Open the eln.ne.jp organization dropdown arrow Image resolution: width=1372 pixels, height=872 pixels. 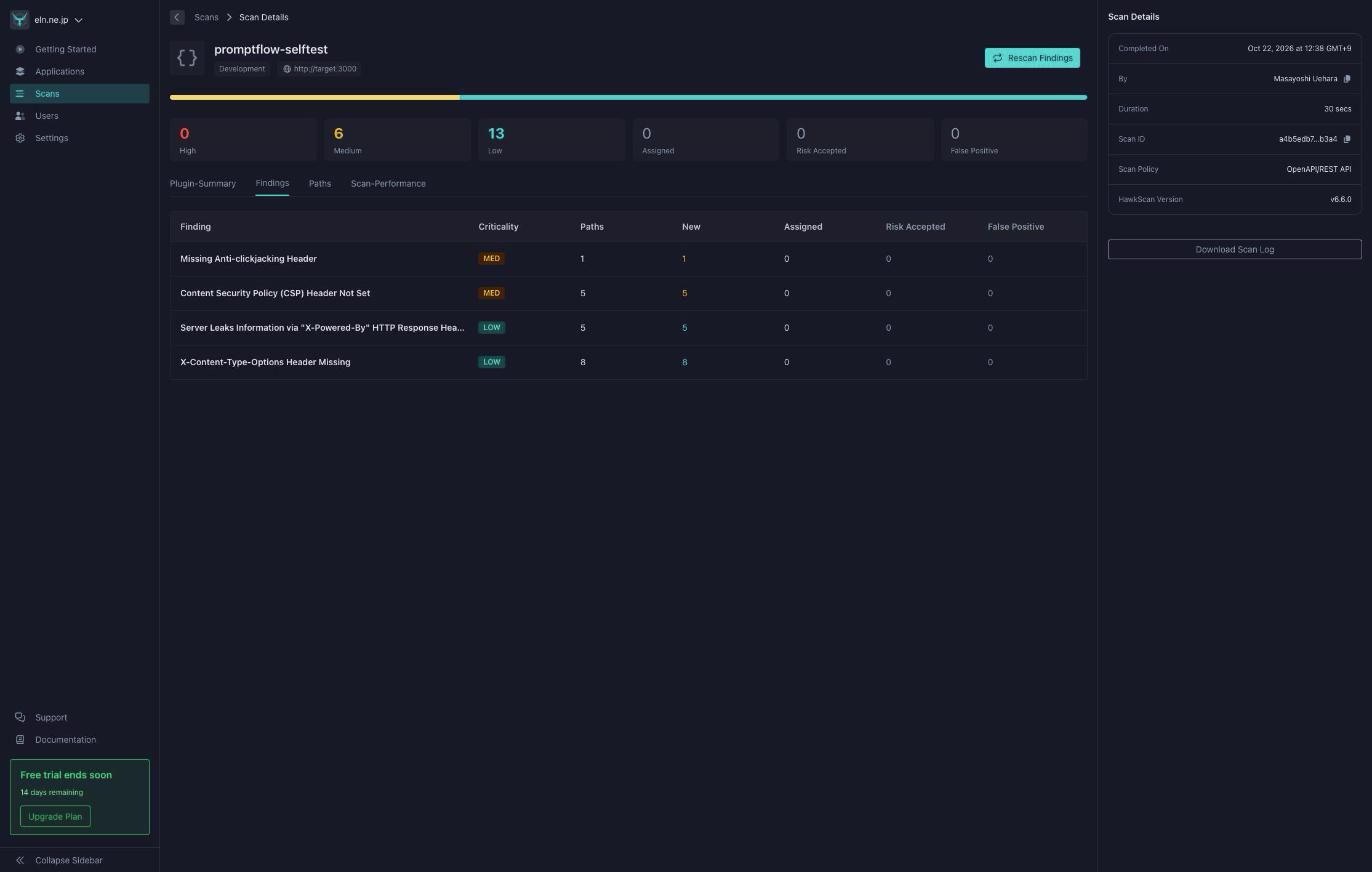tap(79, 20)
